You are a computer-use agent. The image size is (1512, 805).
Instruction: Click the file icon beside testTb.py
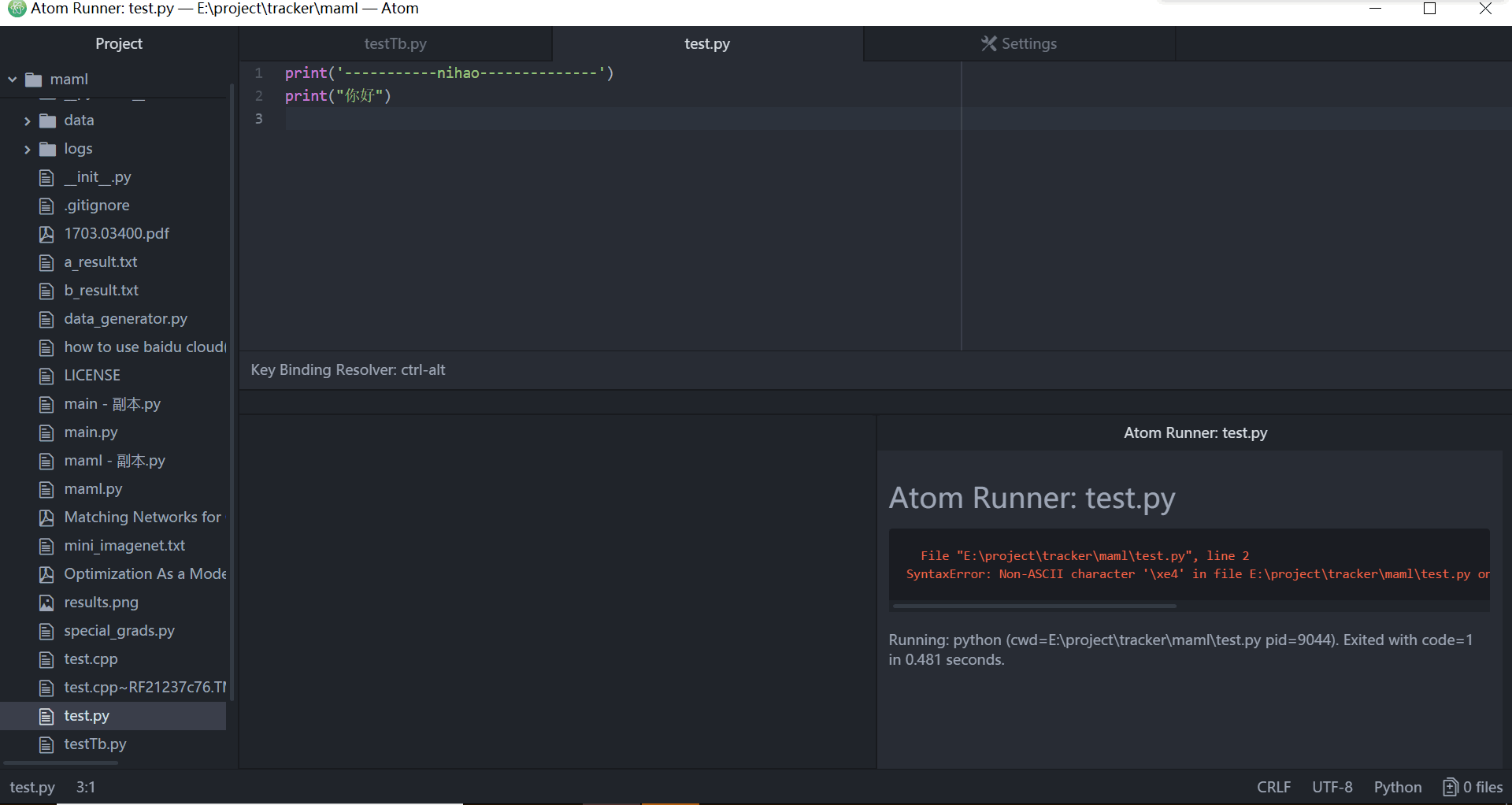(46, 744)
